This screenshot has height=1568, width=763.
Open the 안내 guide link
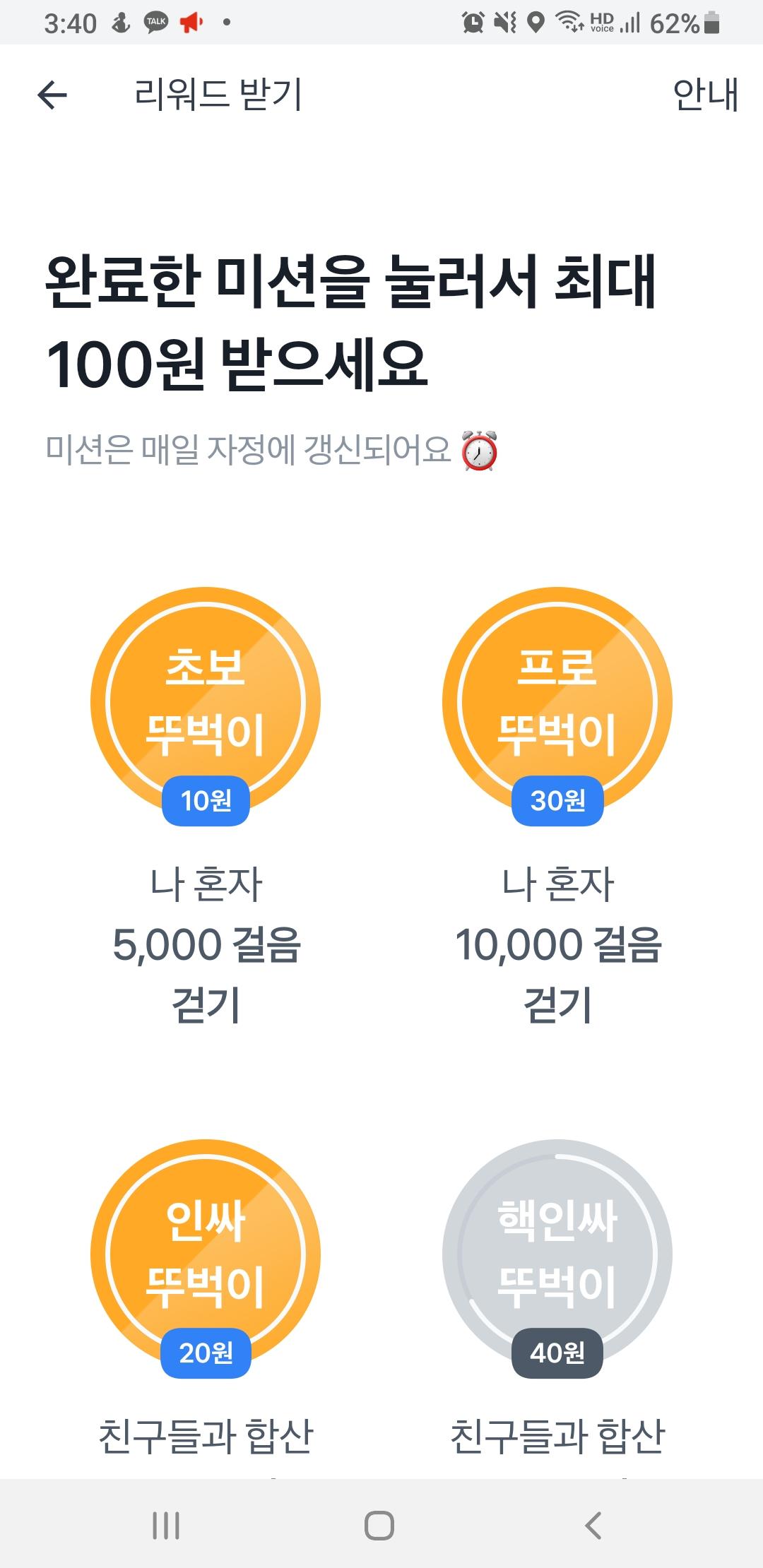(x=705, y=95)
